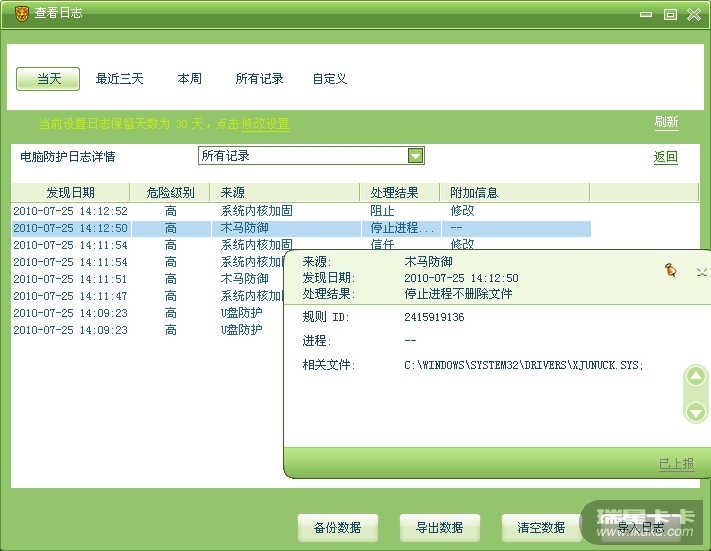Select log row 14:11:51 木马防御
The height and width of the screenshot is (551, 711).
pyautogui.click(x=148, y=279)
